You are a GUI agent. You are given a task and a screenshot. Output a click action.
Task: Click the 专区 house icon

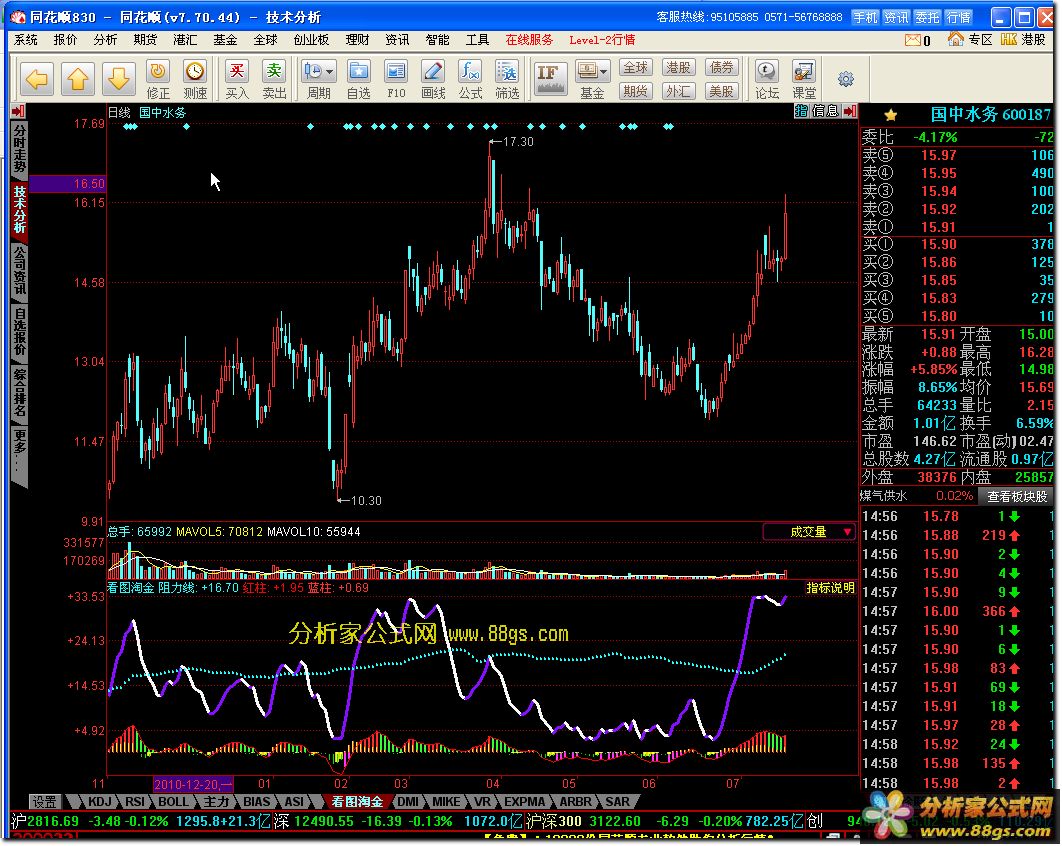[x=956, y=39]
